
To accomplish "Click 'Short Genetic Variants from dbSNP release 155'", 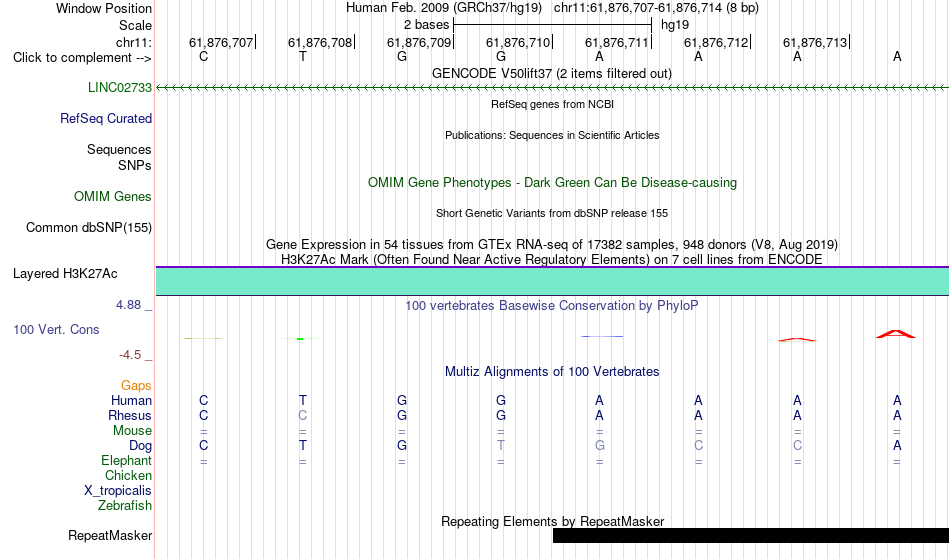I will (552, 213).
